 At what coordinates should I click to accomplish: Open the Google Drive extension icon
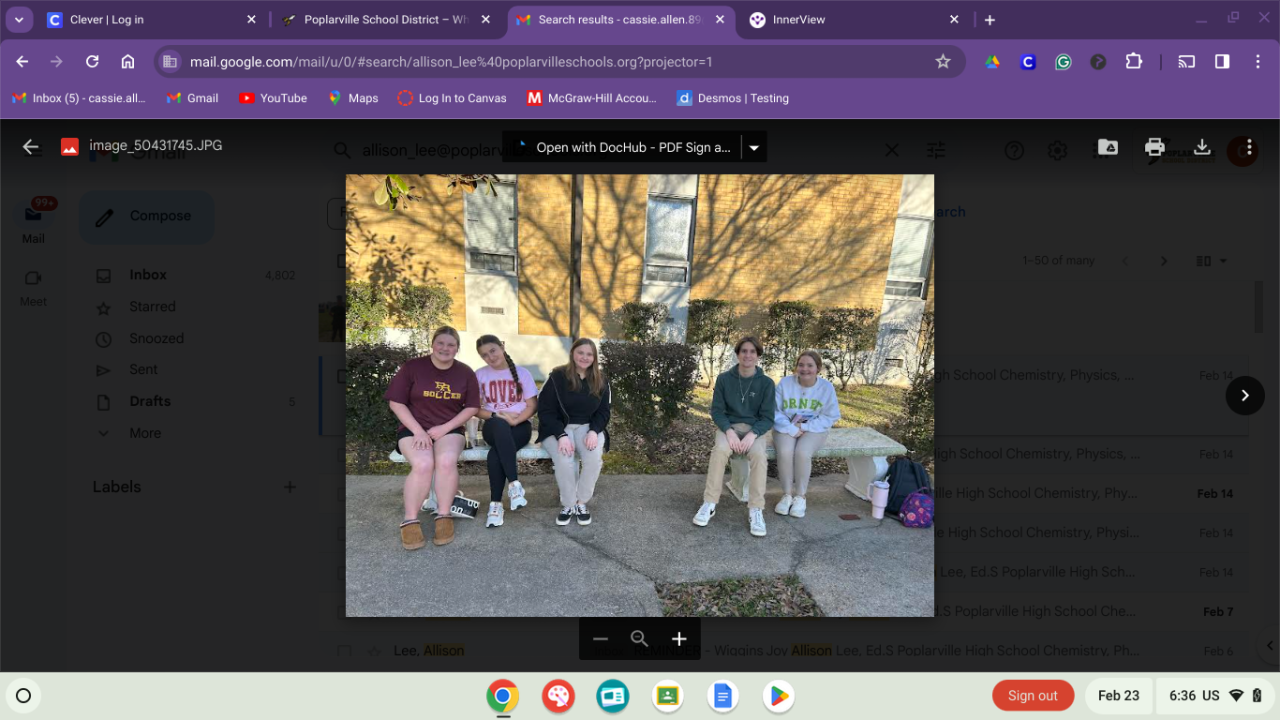click(992, 62)
